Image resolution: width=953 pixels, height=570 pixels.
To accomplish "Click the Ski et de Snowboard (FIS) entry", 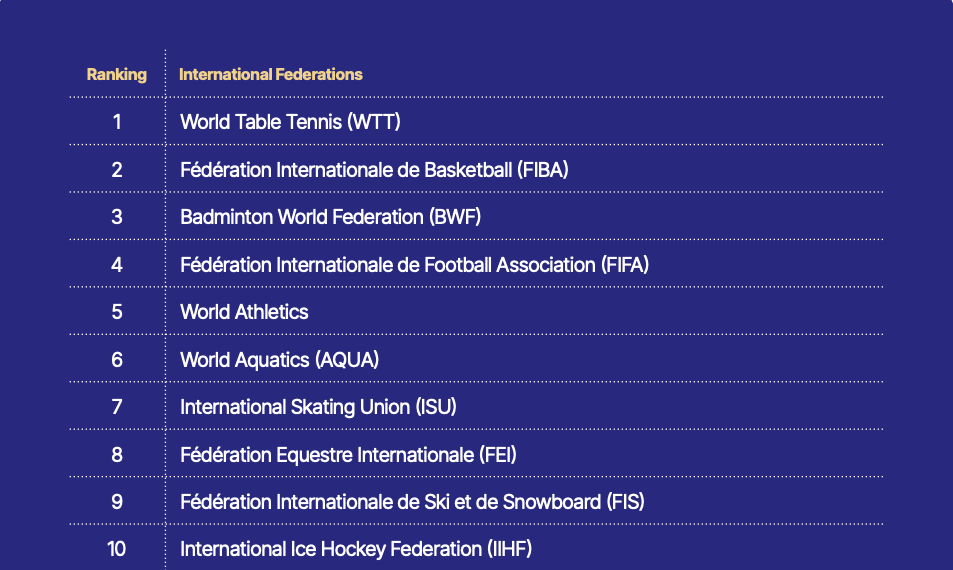I will click(x=412, y=502).
